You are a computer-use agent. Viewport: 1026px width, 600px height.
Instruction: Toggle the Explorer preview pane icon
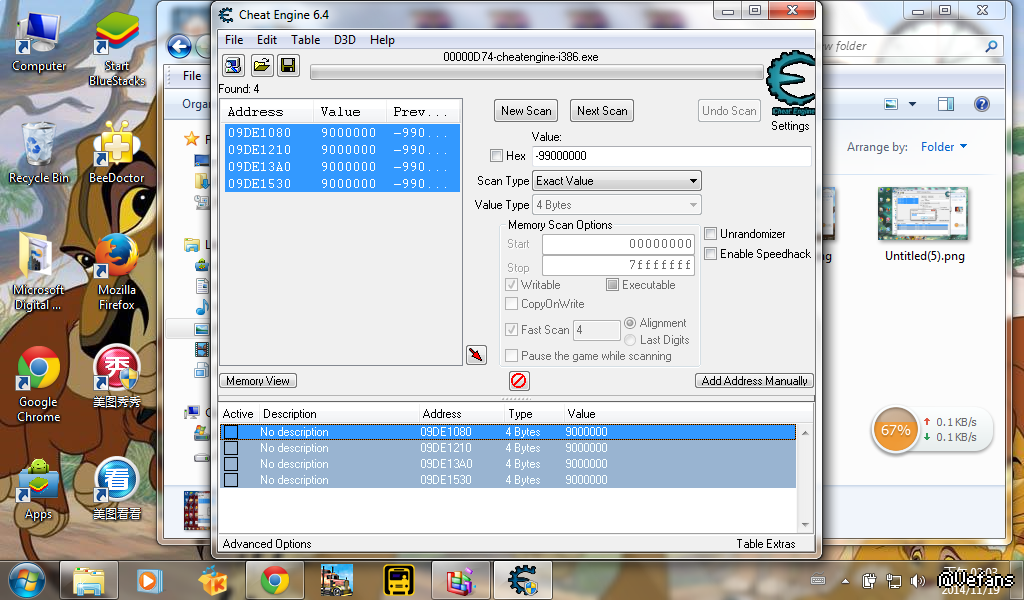(x=946, y=104)
